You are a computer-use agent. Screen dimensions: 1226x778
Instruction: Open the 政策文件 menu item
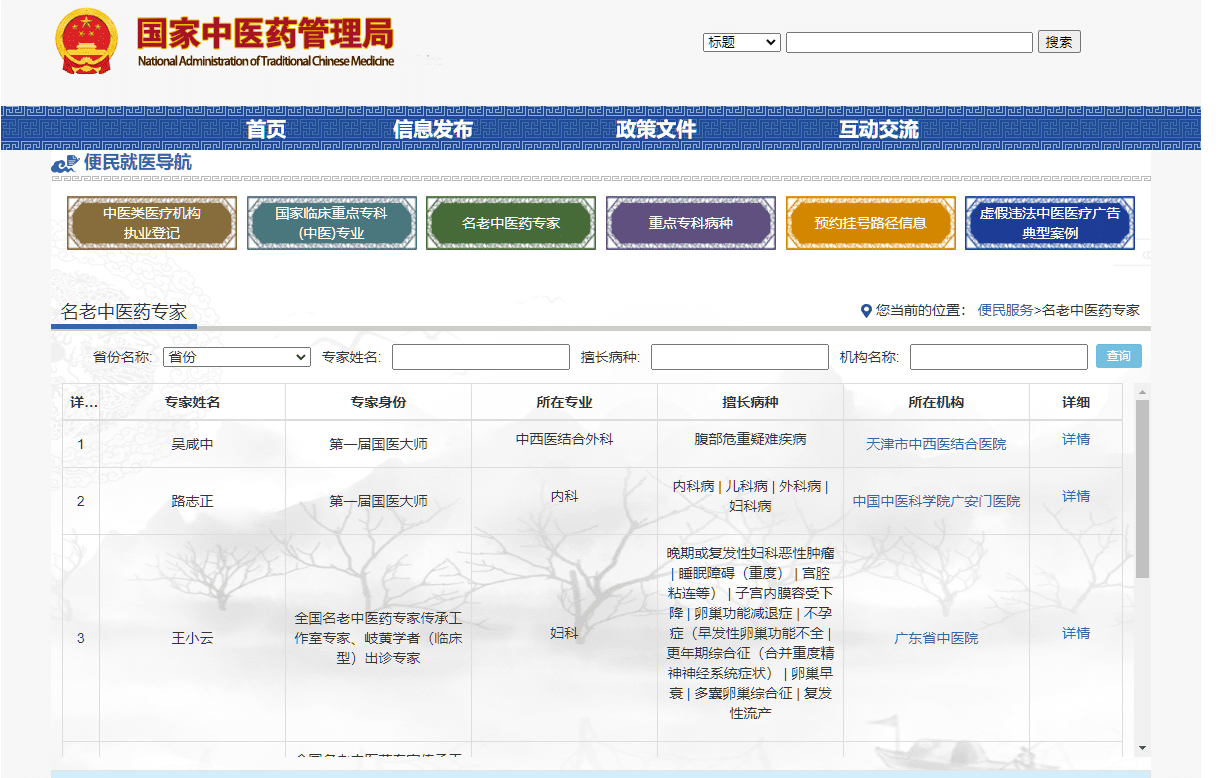click(656, 129)
